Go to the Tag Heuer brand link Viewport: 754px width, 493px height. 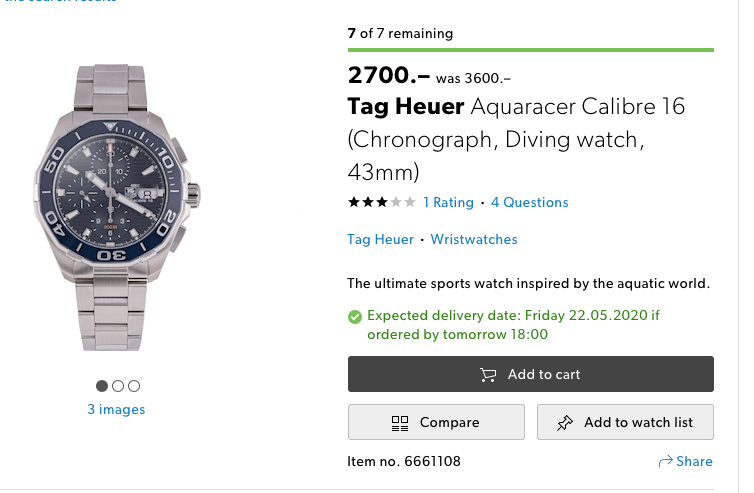click(x=380, y=240)
